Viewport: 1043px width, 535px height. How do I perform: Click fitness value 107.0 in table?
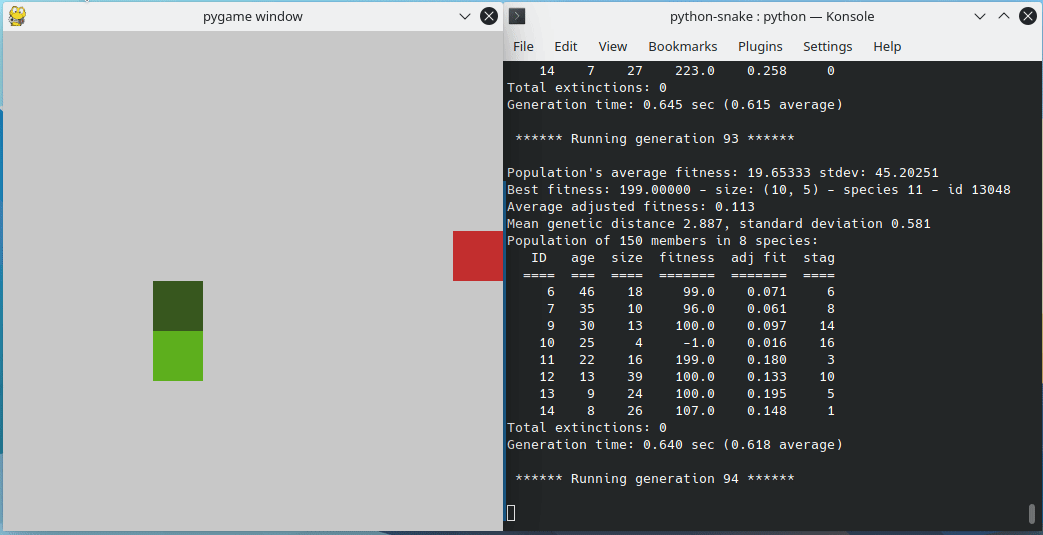pyautogui.click(x=694, y=411)
